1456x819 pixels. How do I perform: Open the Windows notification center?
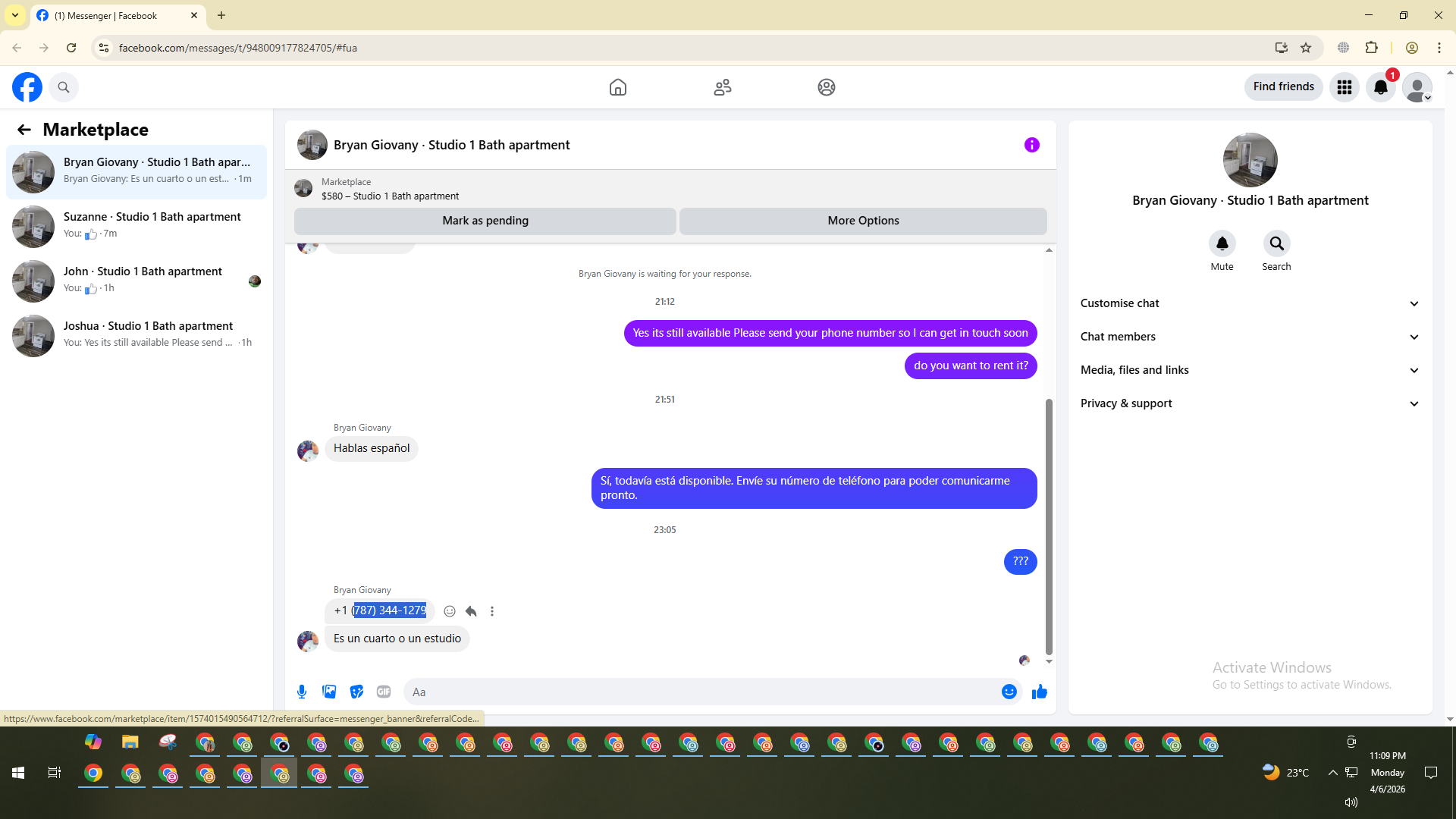point(1431,773)
